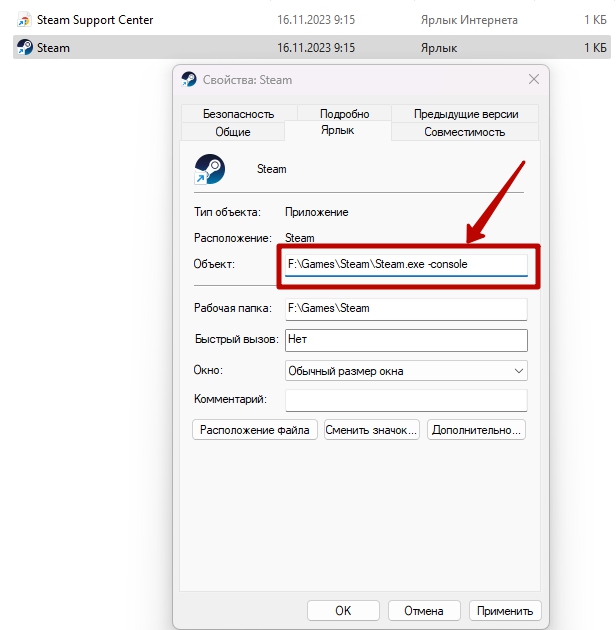Screen dimensions: 616x630
Task: Click date 16.11.2023 9:15 in Steam row
Action: point(316,48)
